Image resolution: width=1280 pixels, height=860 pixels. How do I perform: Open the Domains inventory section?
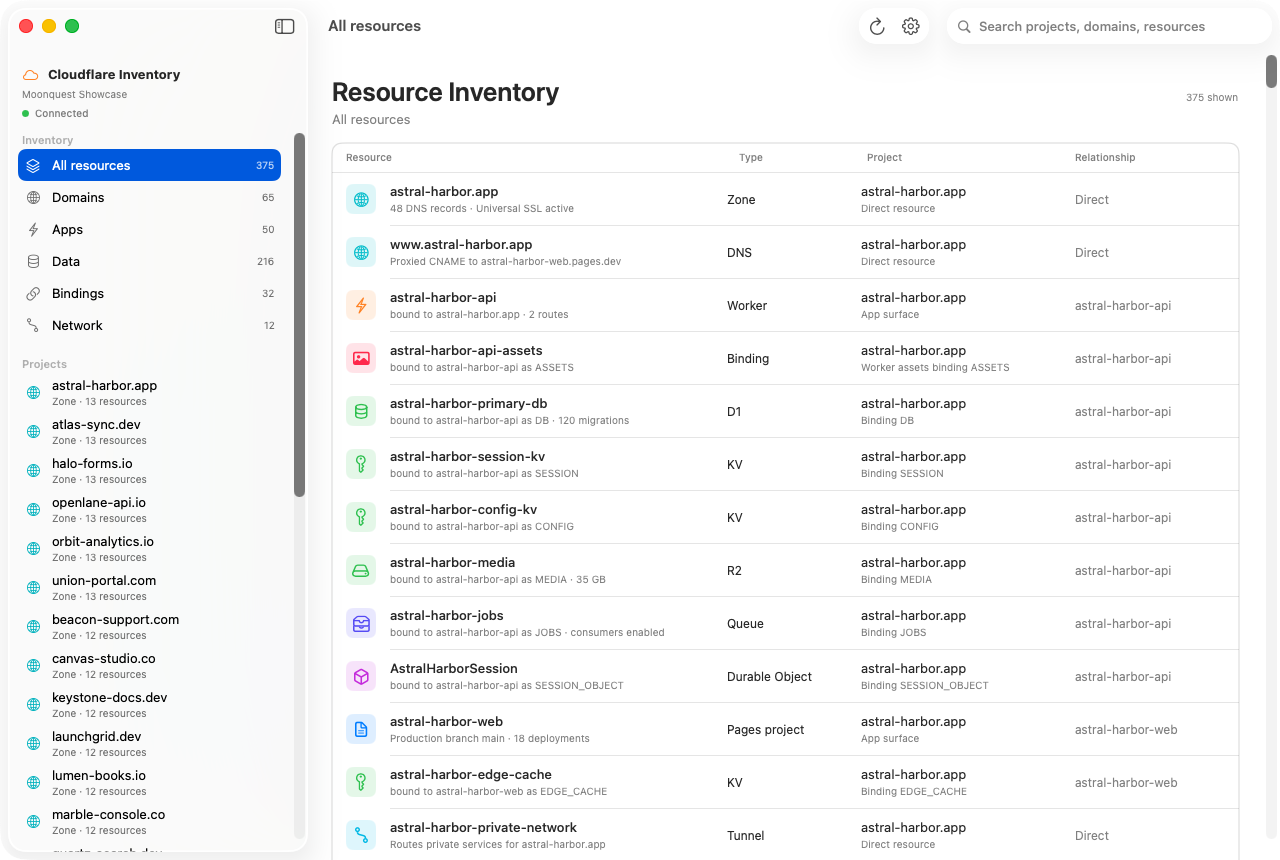149,197
